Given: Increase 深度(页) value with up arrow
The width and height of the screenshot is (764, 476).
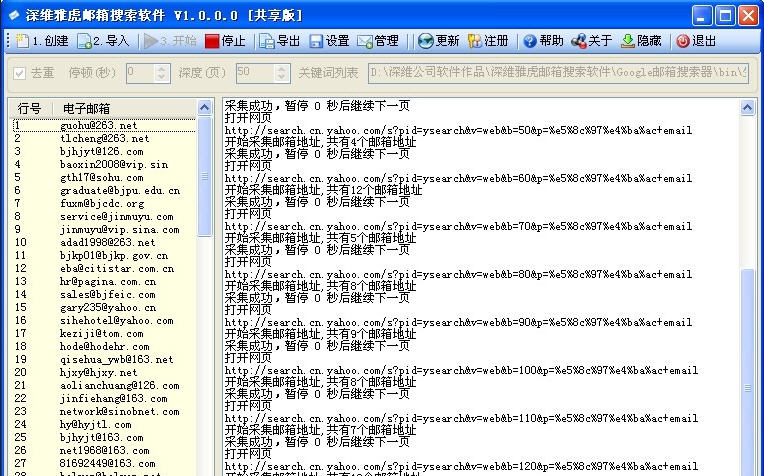Looking at the screenshot, I should [282, 69].
